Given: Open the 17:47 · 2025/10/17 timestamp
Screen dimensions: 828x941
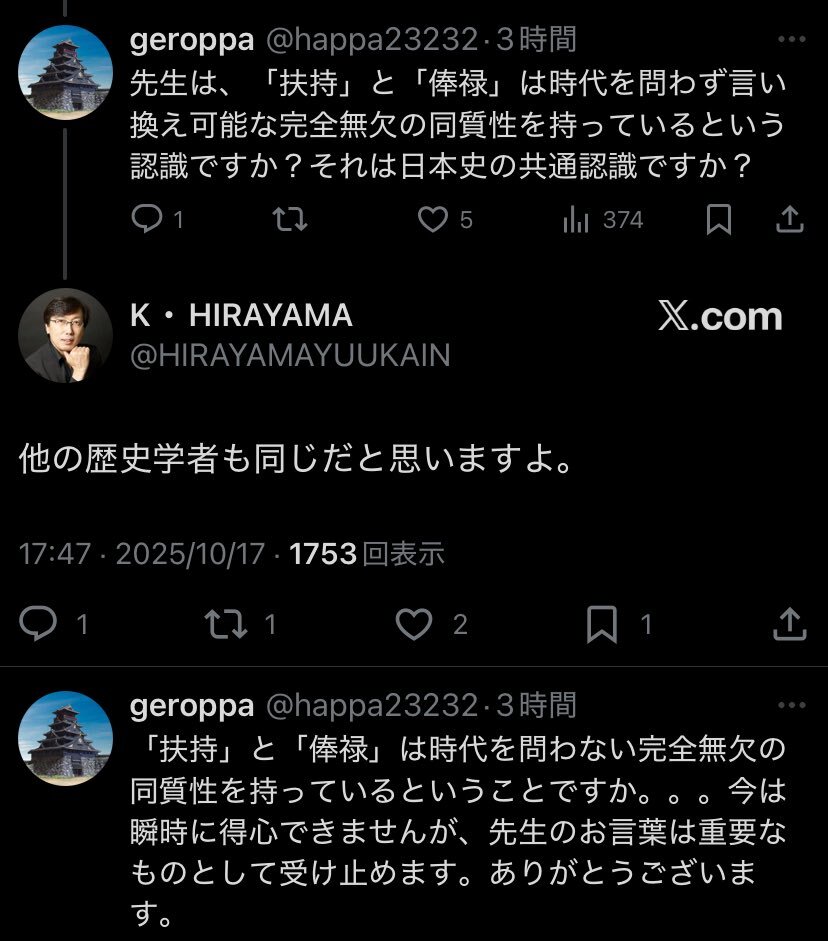Looking at the screenshot, I should coord(143,553).
